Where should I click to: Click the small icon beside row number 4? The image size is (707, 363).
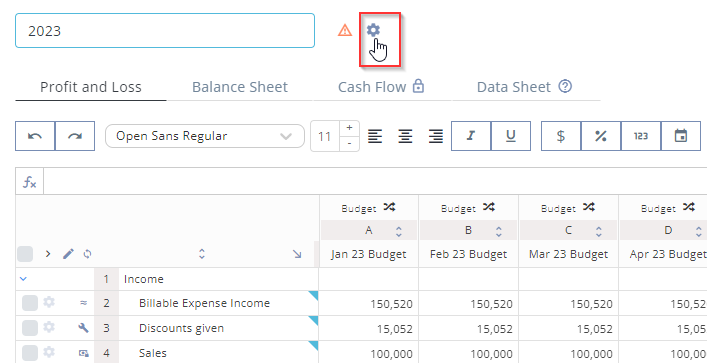point(83,353)
